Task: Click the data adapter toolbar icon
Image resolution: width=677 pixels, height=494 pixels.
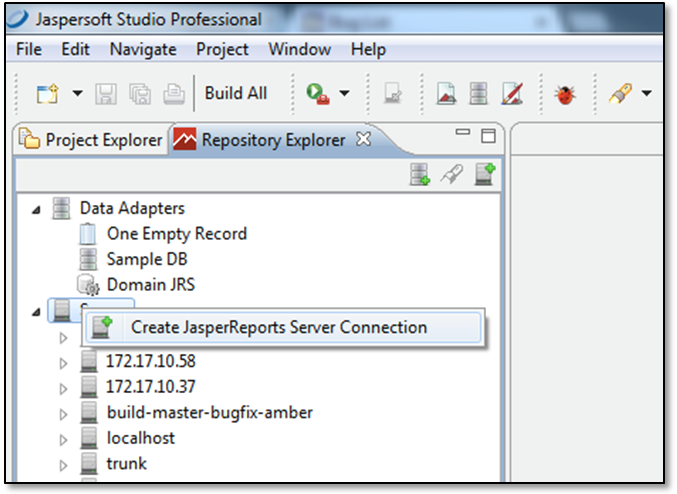Action: tap(478, 94)
